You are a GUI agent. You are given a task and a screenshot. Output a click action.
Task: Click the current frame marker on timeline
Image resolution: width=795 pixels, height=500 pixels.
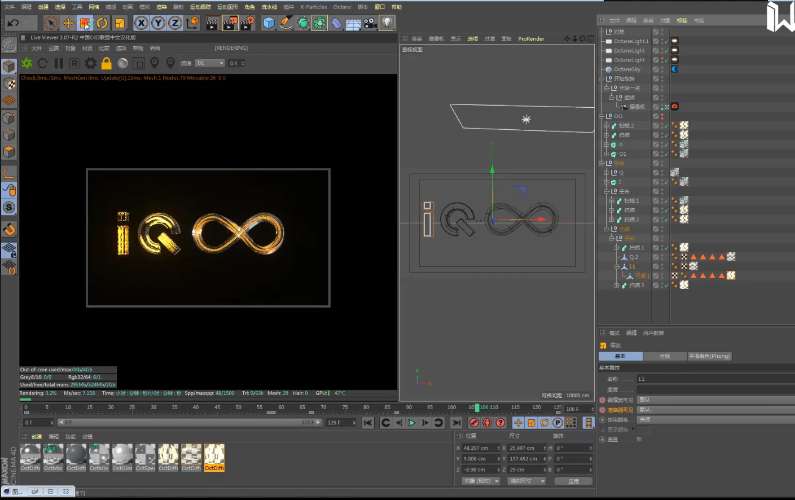[477, 408]
